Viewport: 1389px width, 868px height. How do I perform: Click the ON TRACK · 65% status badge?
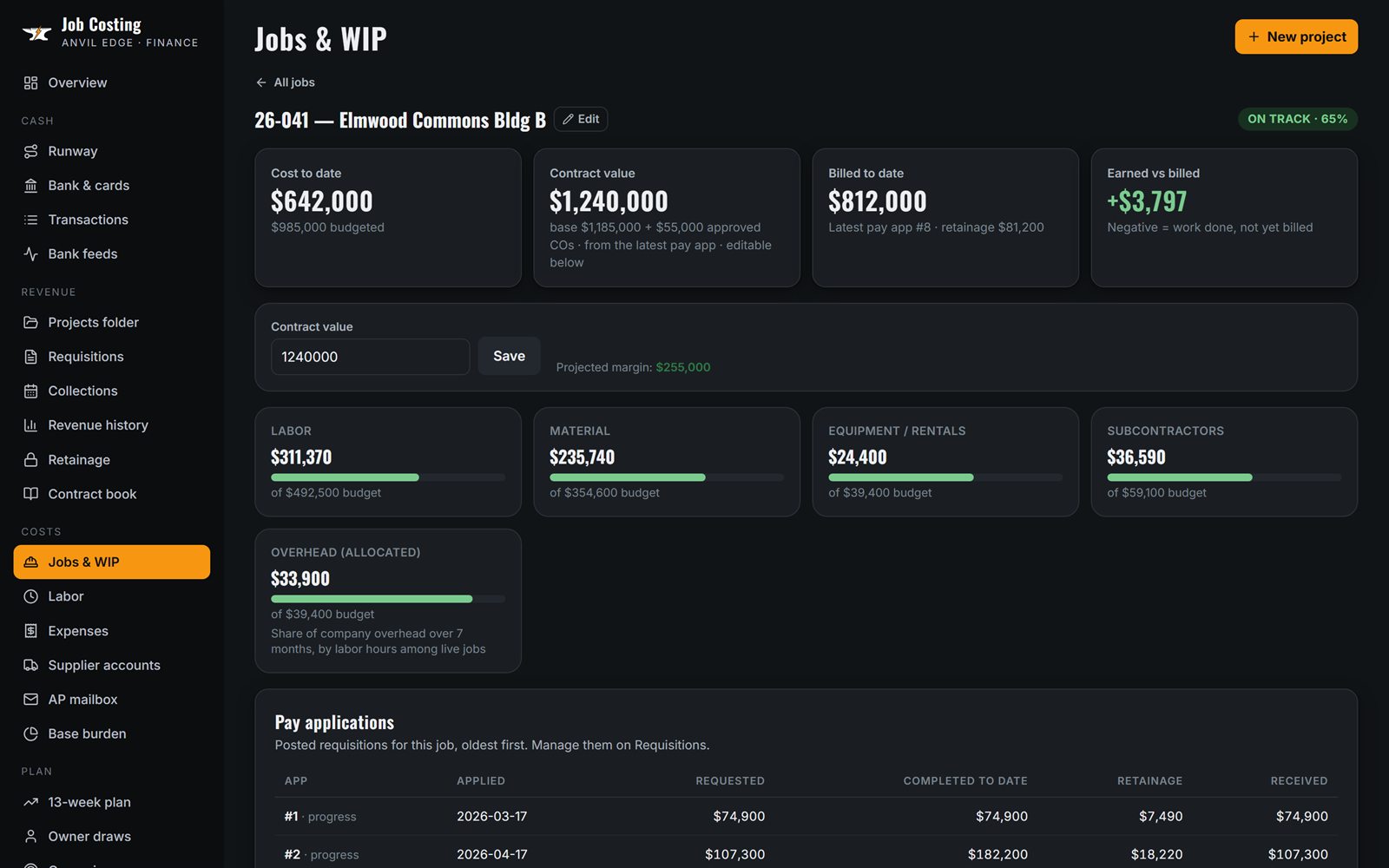coord(1298,119)
